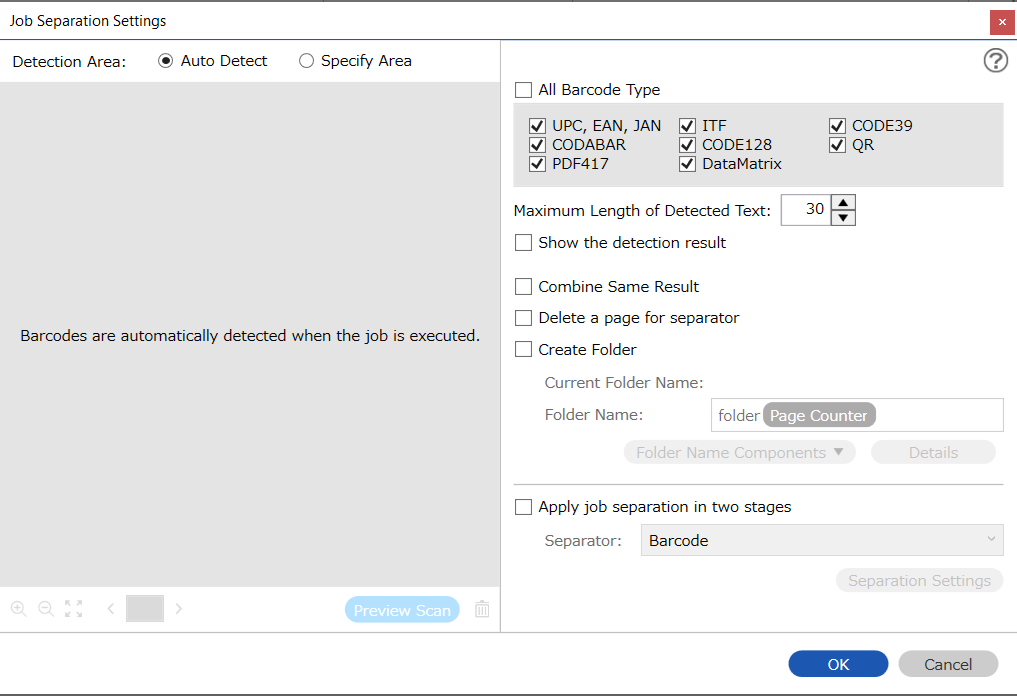Image resolution: width=1017 pixels, height=696 pixels.
Task: Tick the Create Folder checkbox
Action: point(523,350)
